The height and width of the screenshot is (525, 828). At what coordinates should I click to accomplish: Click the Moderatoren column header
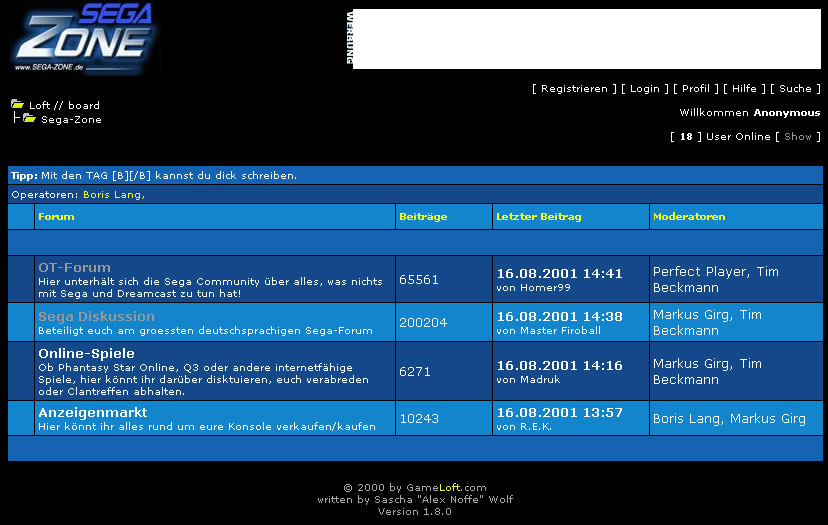[689, 217]
